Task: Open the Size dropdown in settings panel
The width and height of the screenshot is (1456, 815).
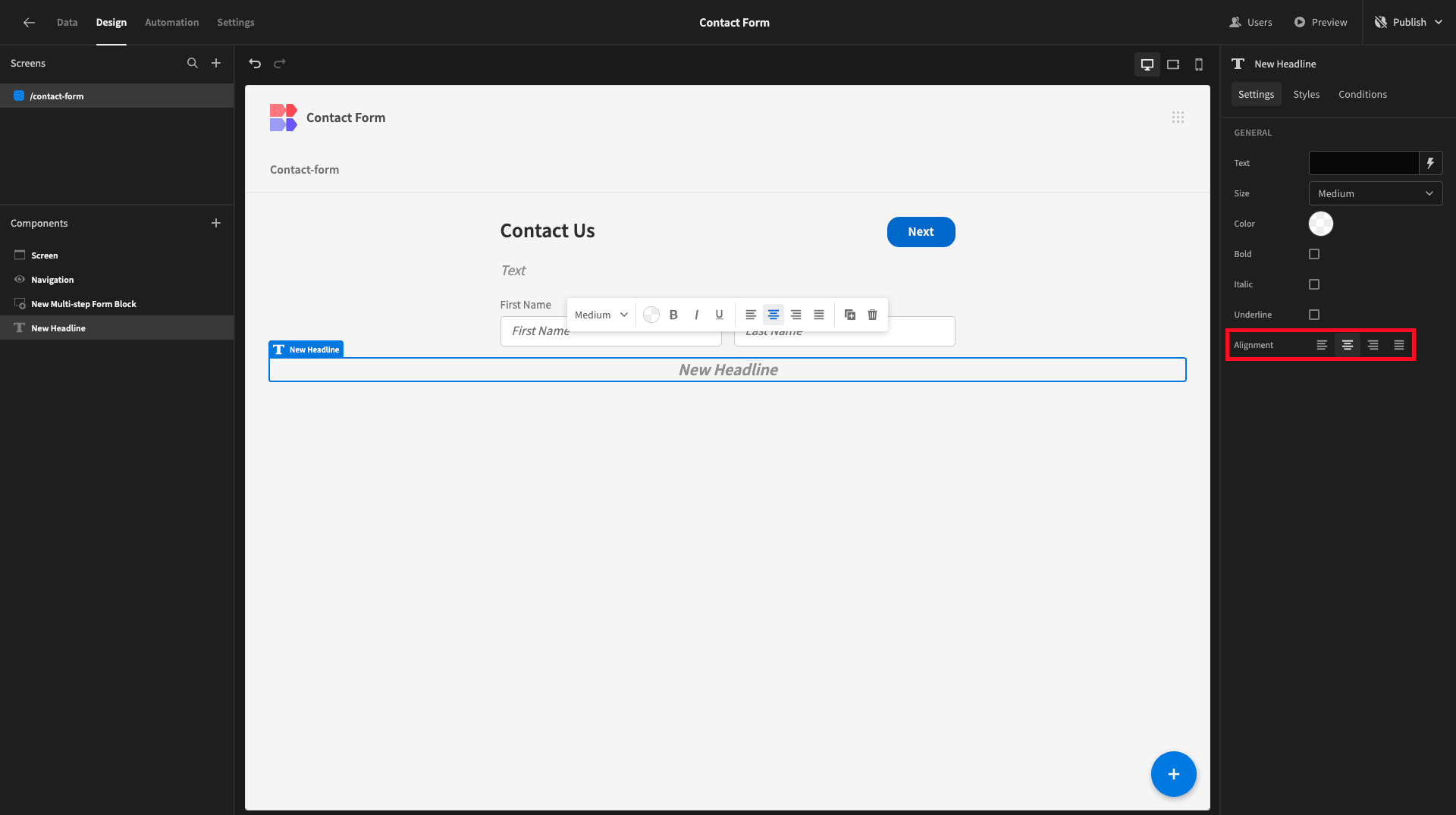Action: [1376, 193]
